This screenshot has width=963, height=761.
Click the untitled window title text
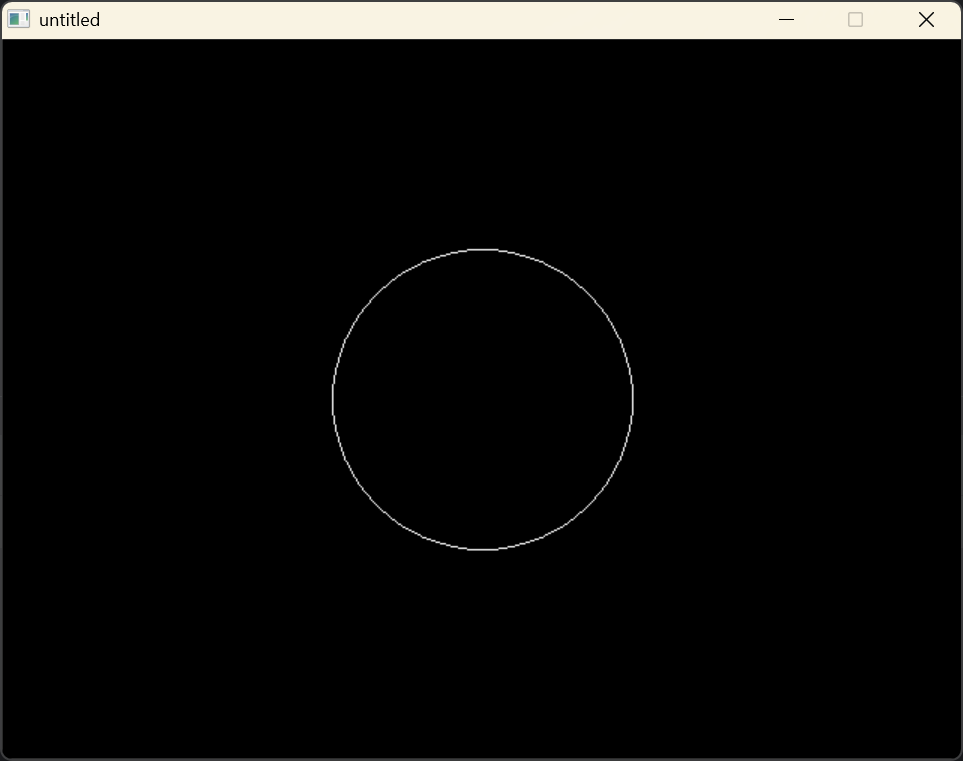68,19
